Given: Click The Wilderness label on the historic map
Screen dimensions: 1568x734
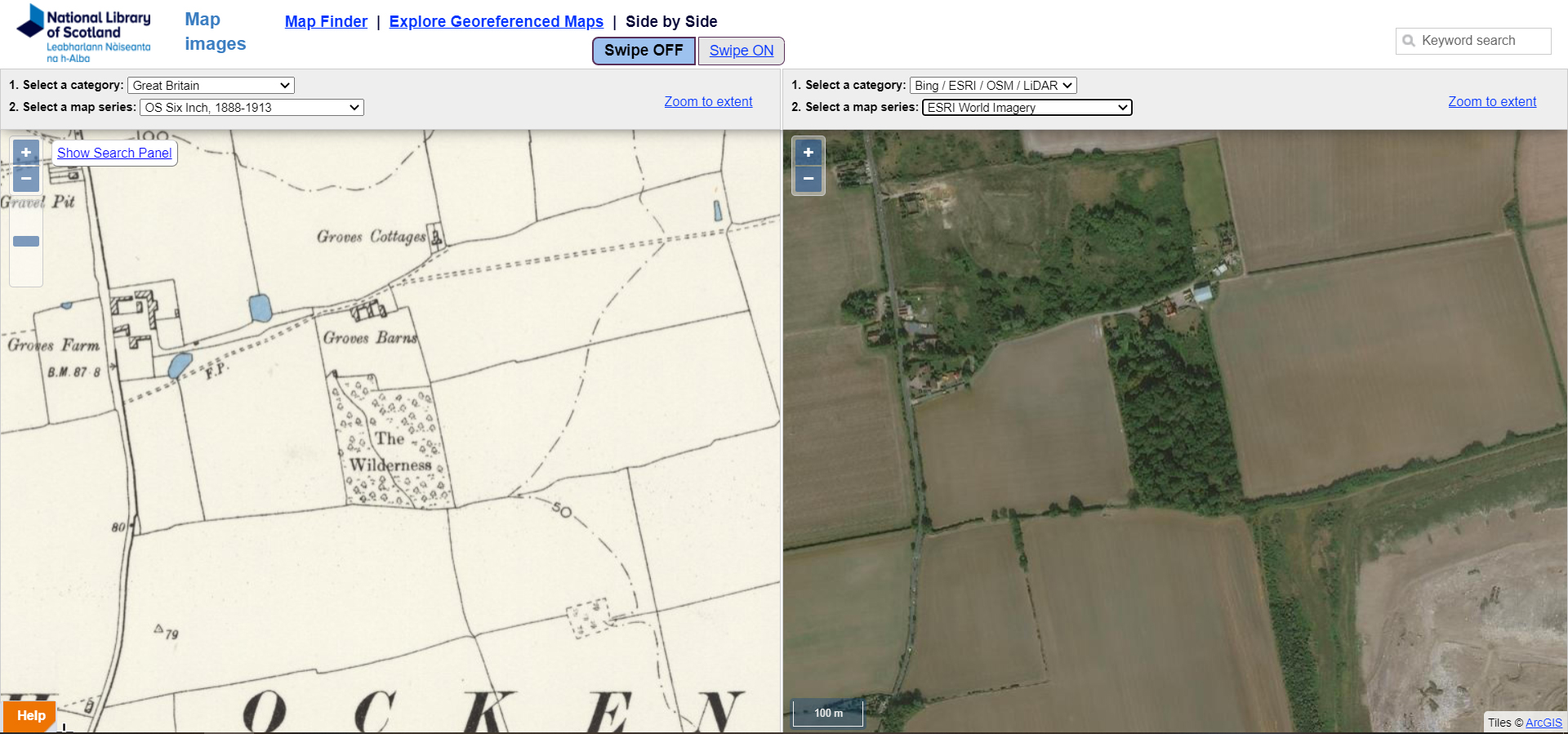Looking at the screenshot, I should [x=390, y=452].
